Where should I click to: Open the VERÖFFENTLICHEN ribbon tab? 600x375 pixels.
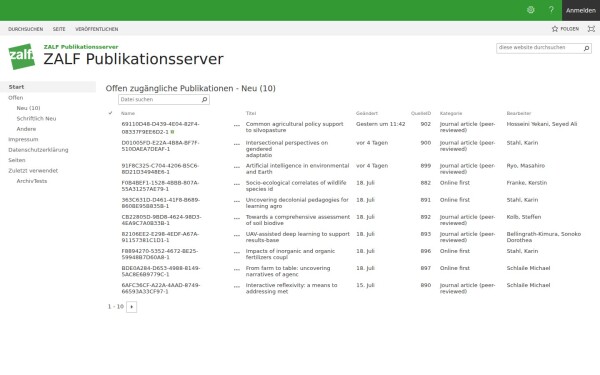pos(97,29)
